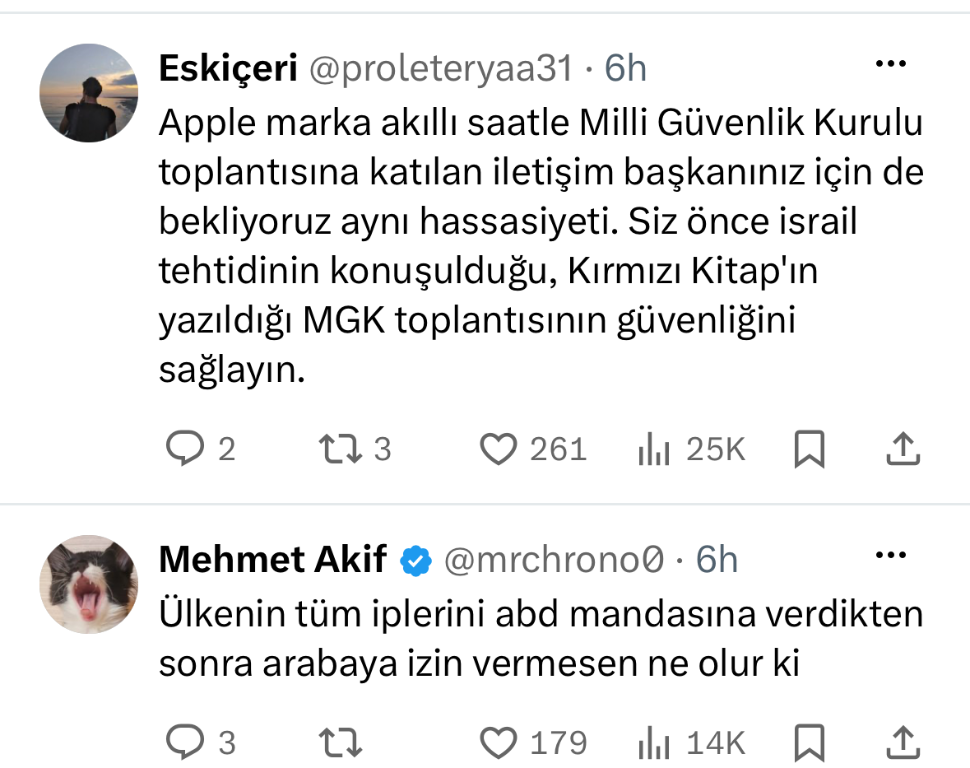The width and height of the screenshot is (970, 768).
Task: Bookmark Mehmet Akif's tweet
Action: [809, 742]
